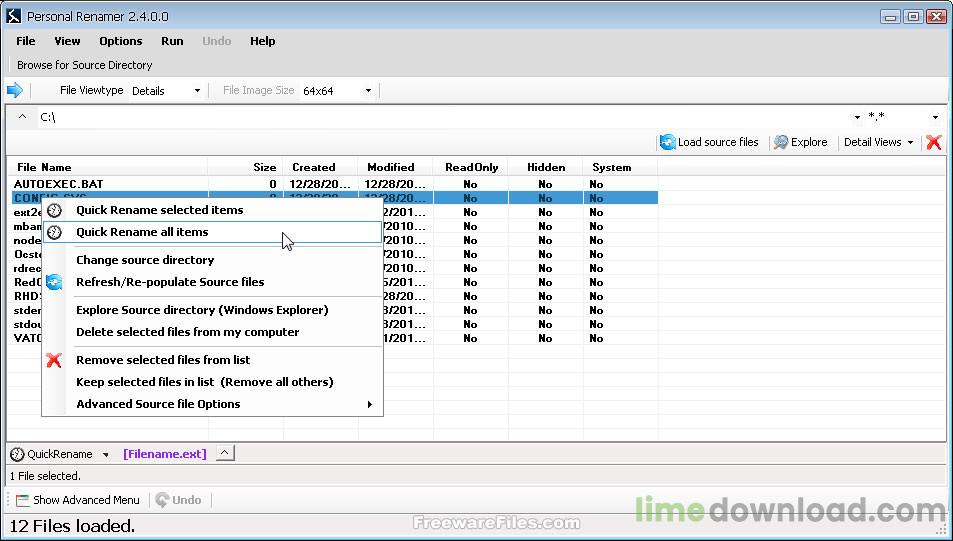Click the up caret beside the C:\ path

22,117
